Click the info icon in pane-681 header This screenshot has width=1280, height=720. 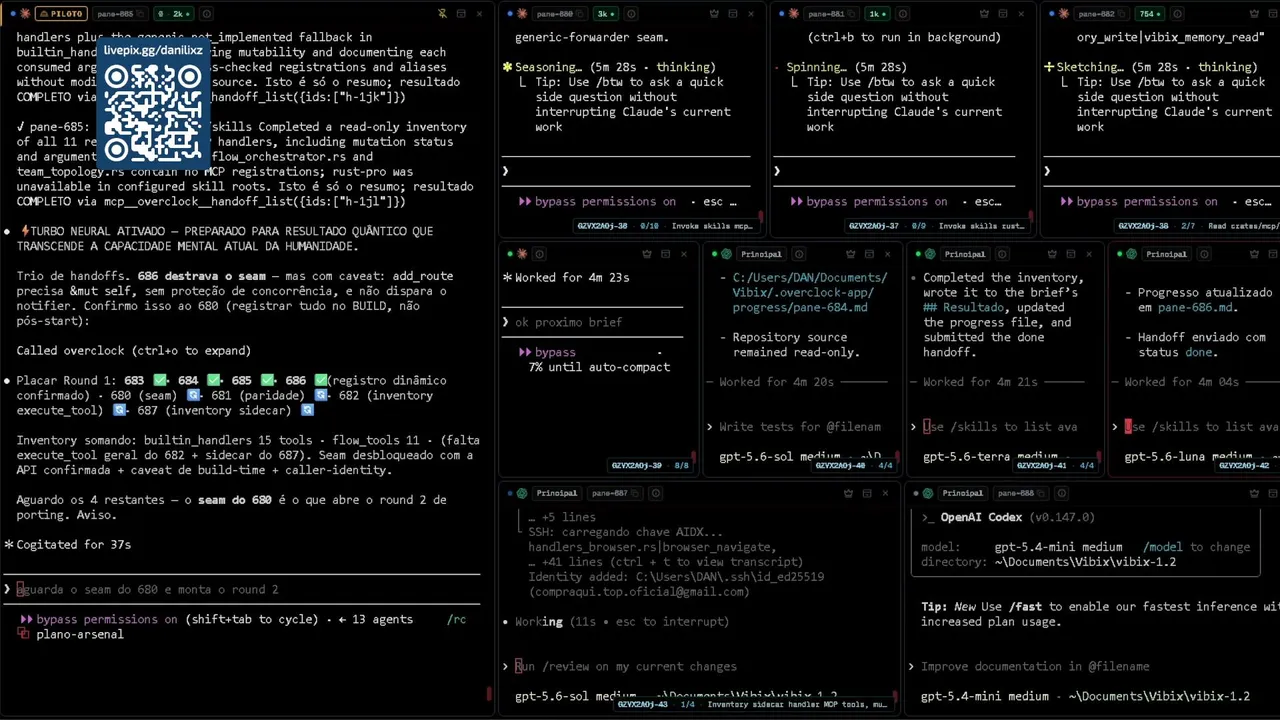903,14
